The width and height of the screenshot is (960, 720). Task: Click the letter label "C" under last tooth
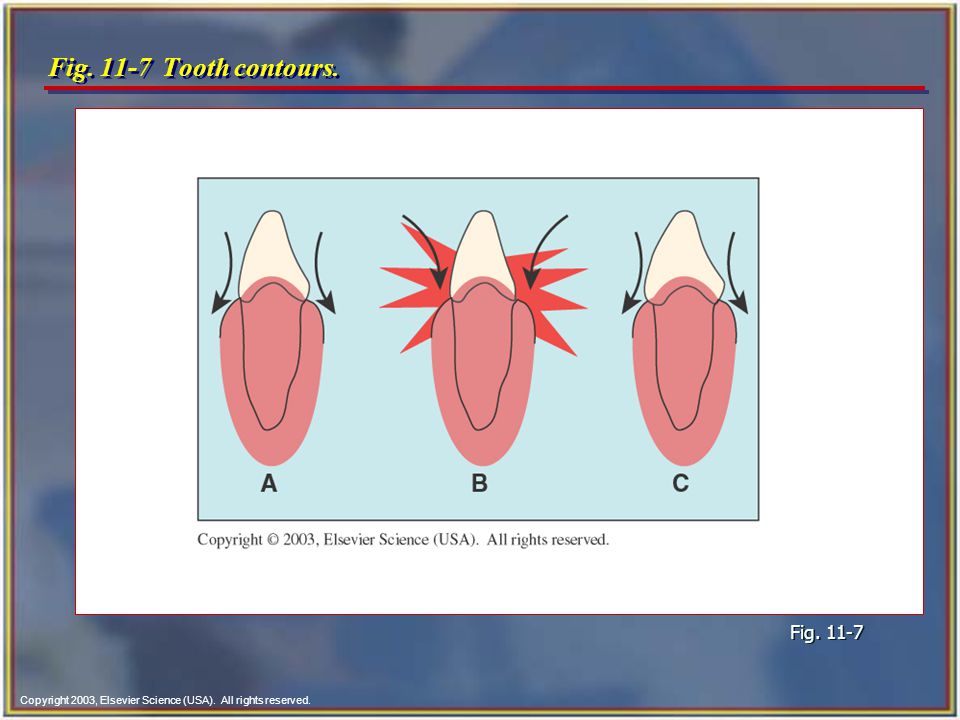pyautogui.click(x=681, y=483)
